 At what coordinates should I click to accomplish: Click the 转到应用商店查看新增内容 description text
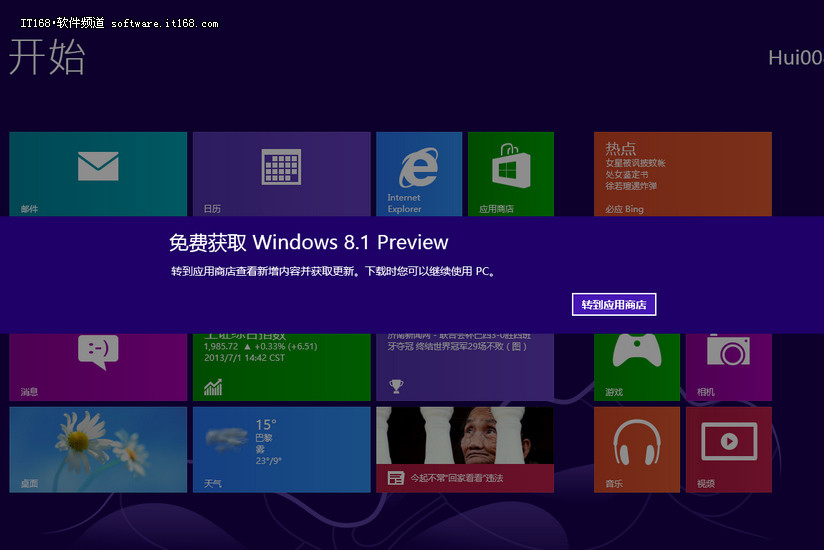[333, 271]
